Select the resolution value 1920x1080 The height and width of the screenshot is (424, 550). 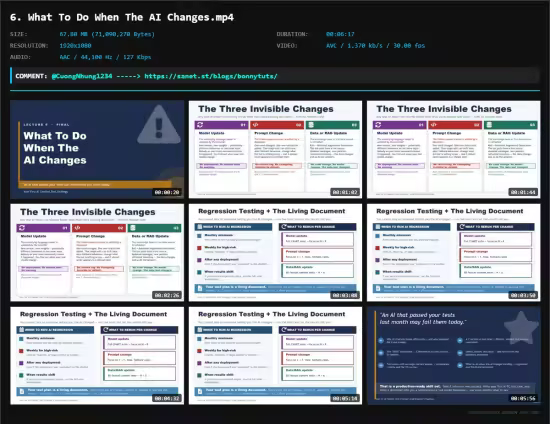75,46
